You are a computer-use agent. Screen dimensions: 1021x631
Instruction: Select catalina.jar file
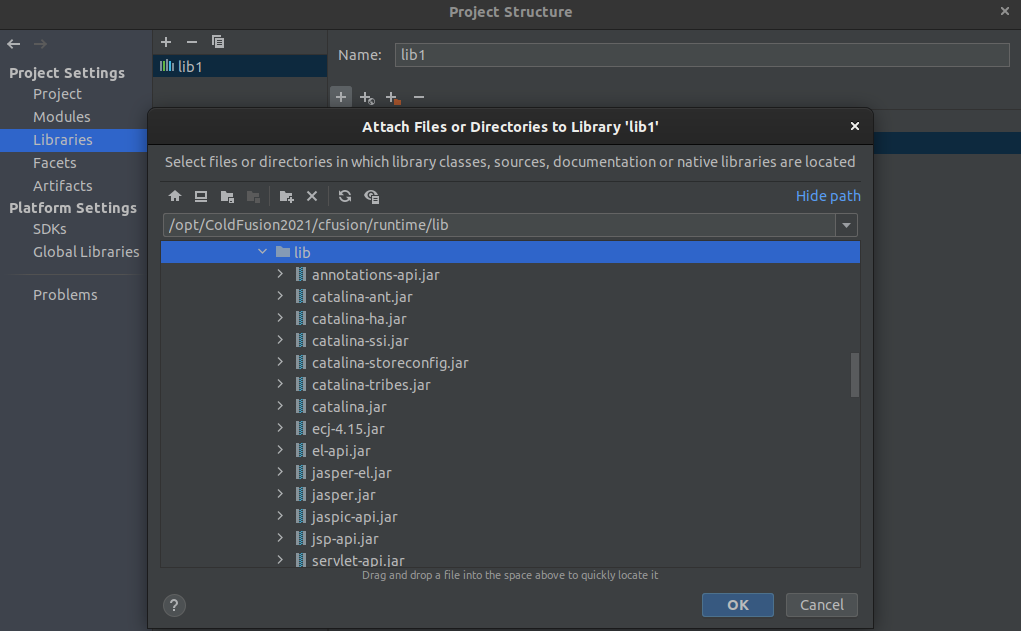tap(349, 407)
